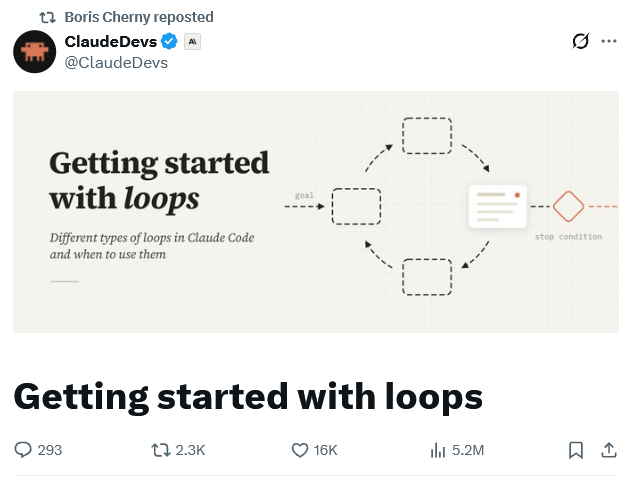The height and width of the screenshot is (484, 636).
Task: Open the ClaudeDevs profile avatar
Action: [x=34, y=52]
